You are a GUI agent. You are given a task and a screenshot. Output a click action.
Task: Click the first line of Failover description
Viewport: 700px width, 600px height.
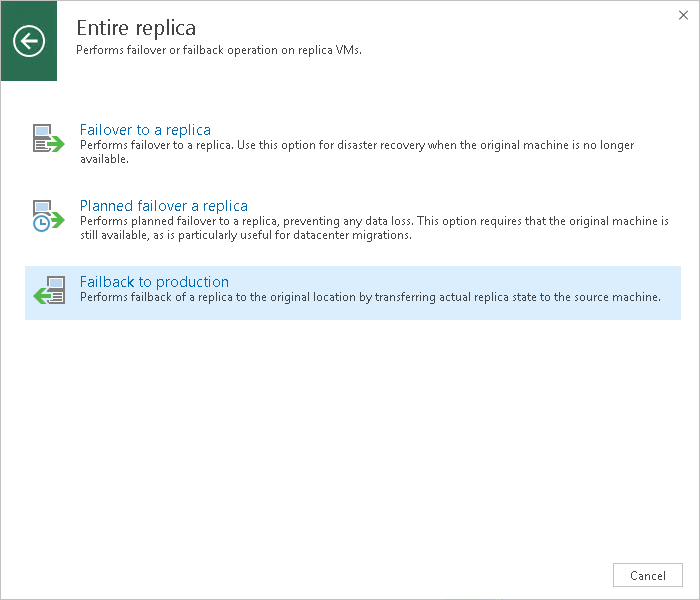[356, 145]
